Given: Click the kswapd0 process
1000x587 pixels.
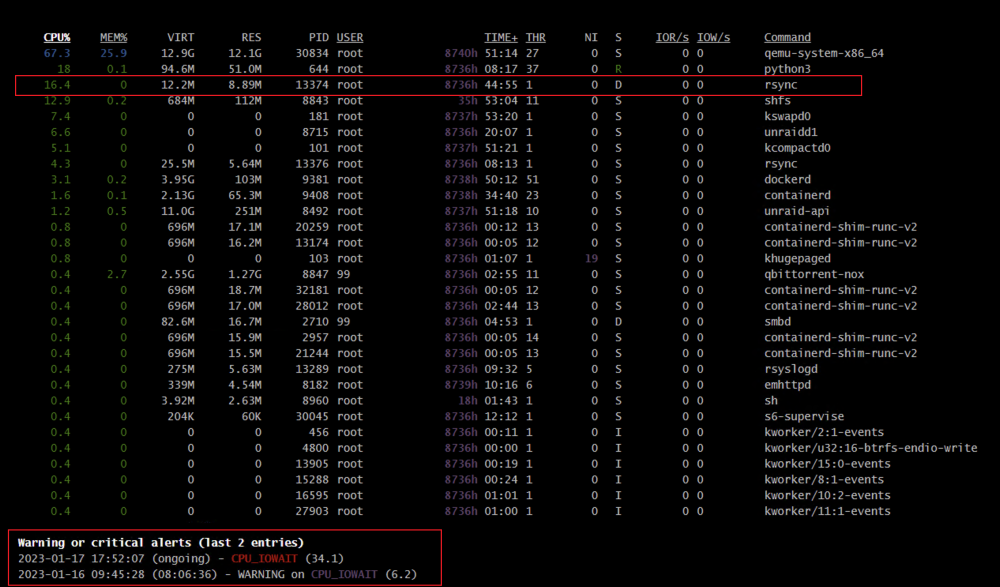Looking at the screenshot, I should pyautogui.click(x=788, y=116).
